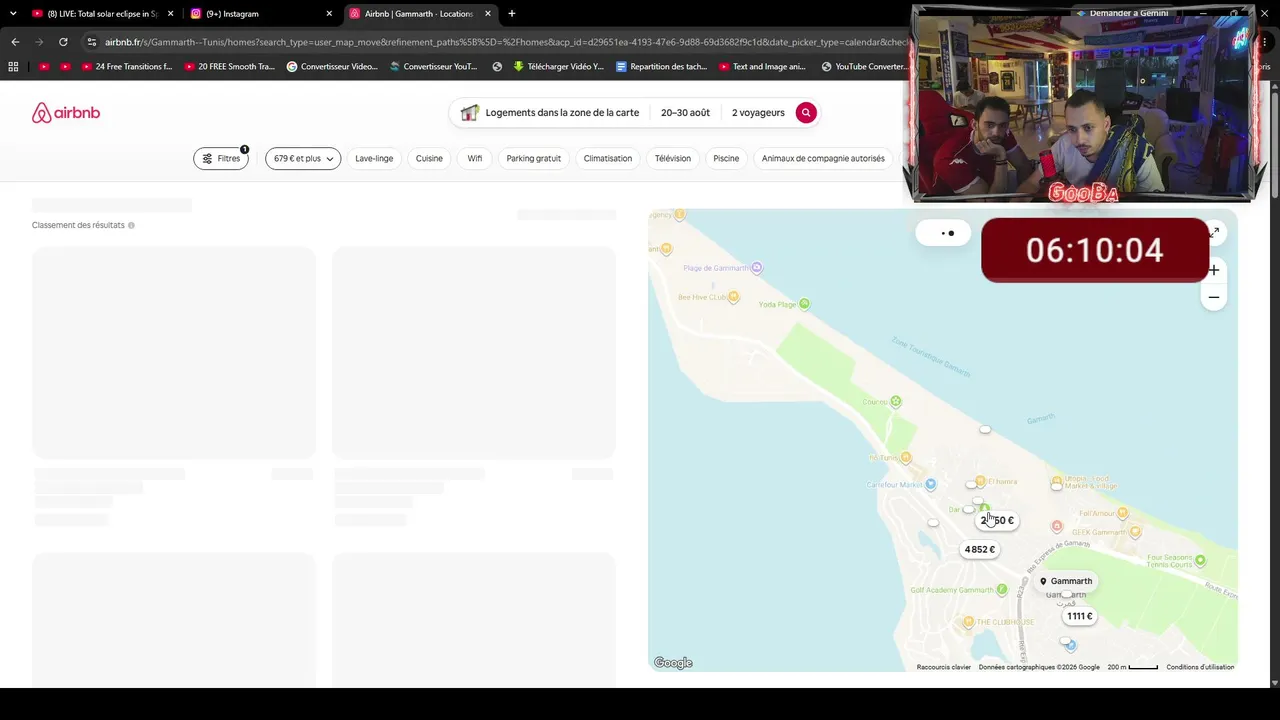Screen dimensions: 1280x720
Task: Toggle the Parking gratuit filter chip
Action: (533, 158)
